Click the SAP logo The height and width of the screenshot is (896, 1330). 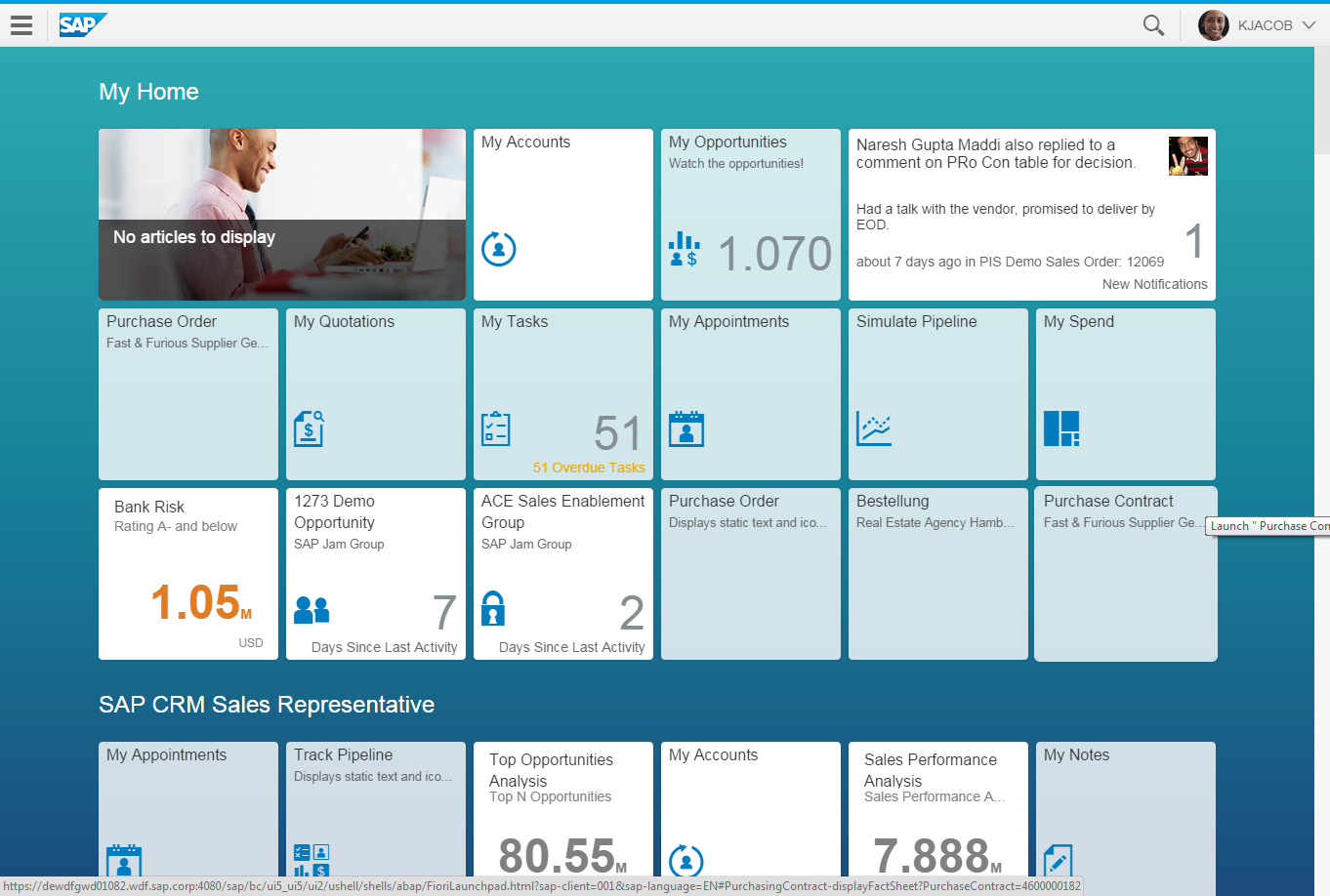[82, 25]
